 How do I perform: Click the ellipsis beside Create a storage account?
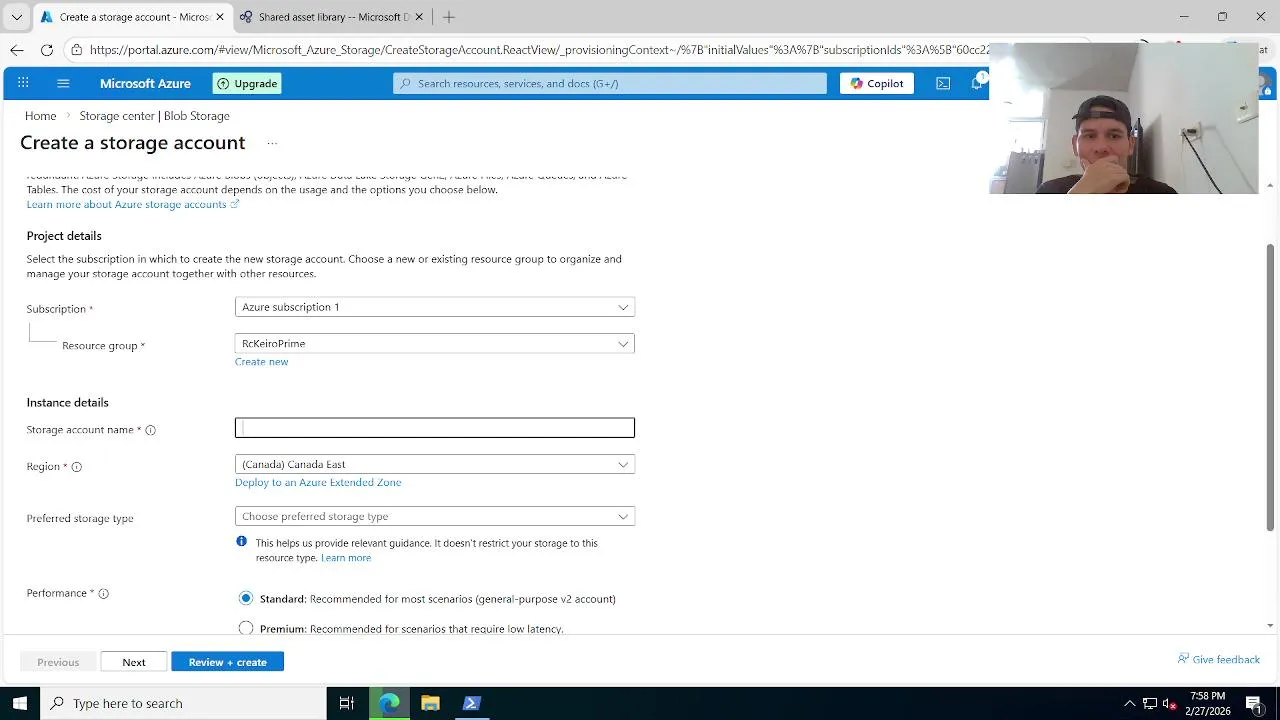271,143
